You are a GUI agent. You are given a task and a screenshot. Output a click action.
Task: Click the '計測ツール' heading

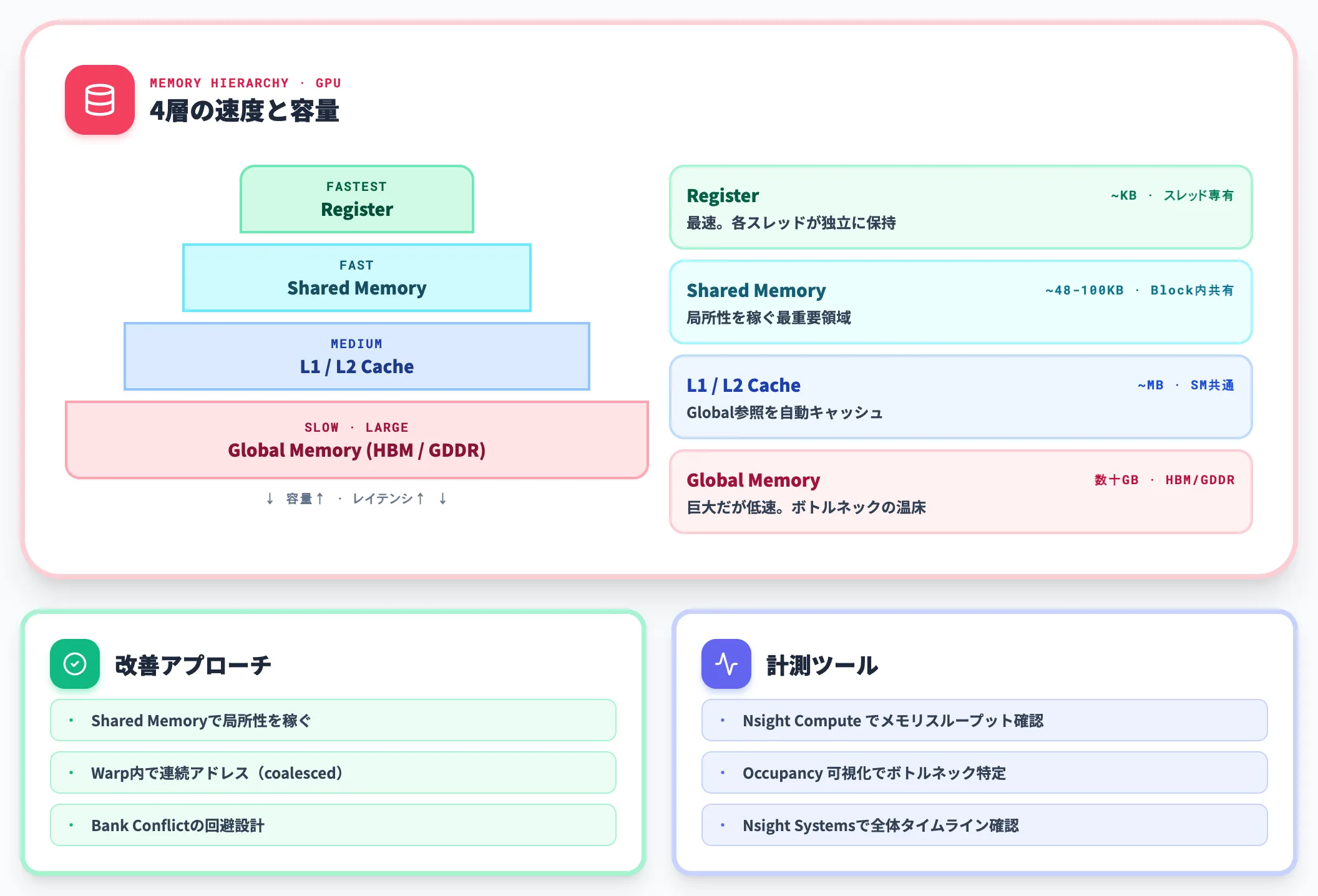point(823,665)
